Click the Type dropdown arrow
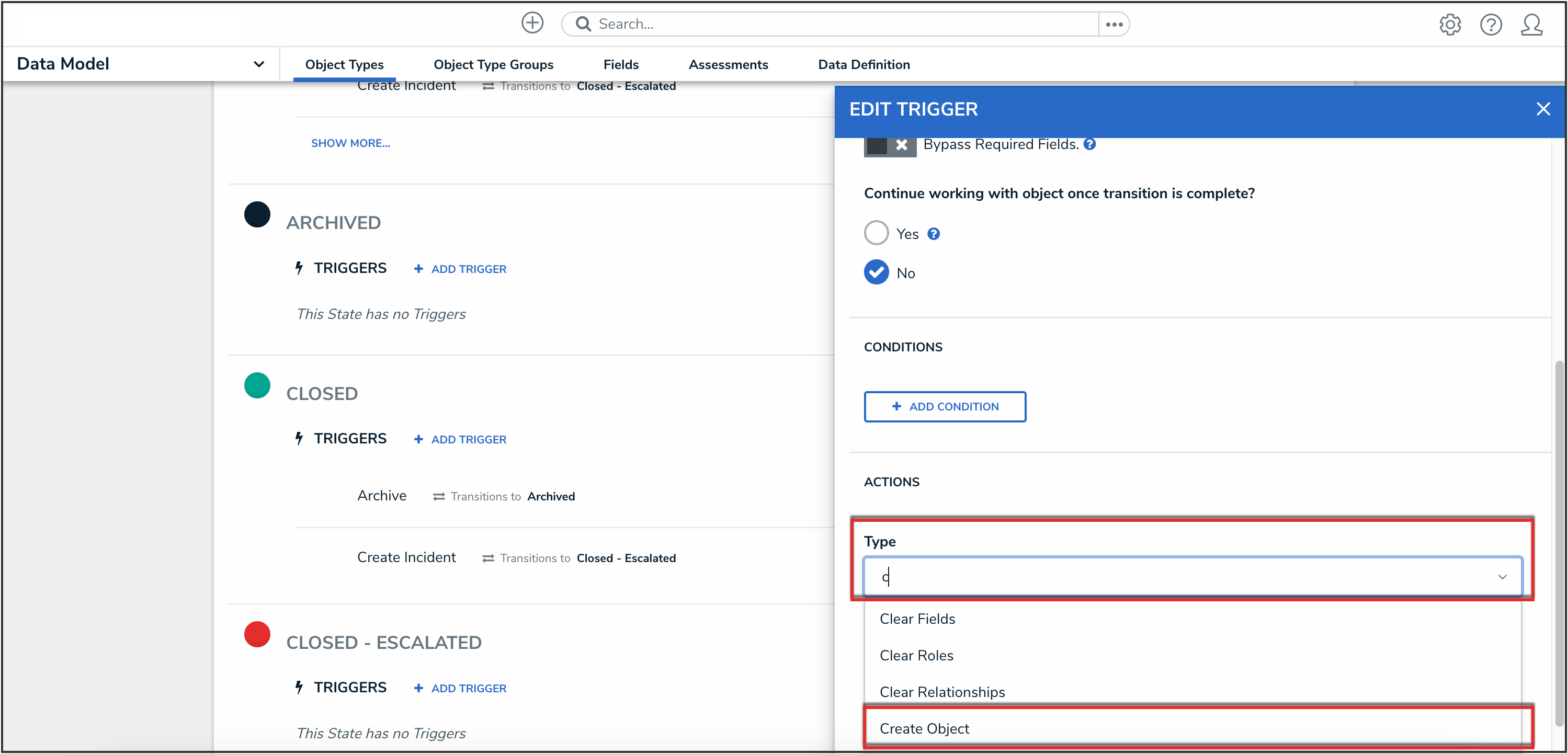Image resolution: width=1568 pixels, height=754 pixels. pyautogui.click(x=1502, y=576)
